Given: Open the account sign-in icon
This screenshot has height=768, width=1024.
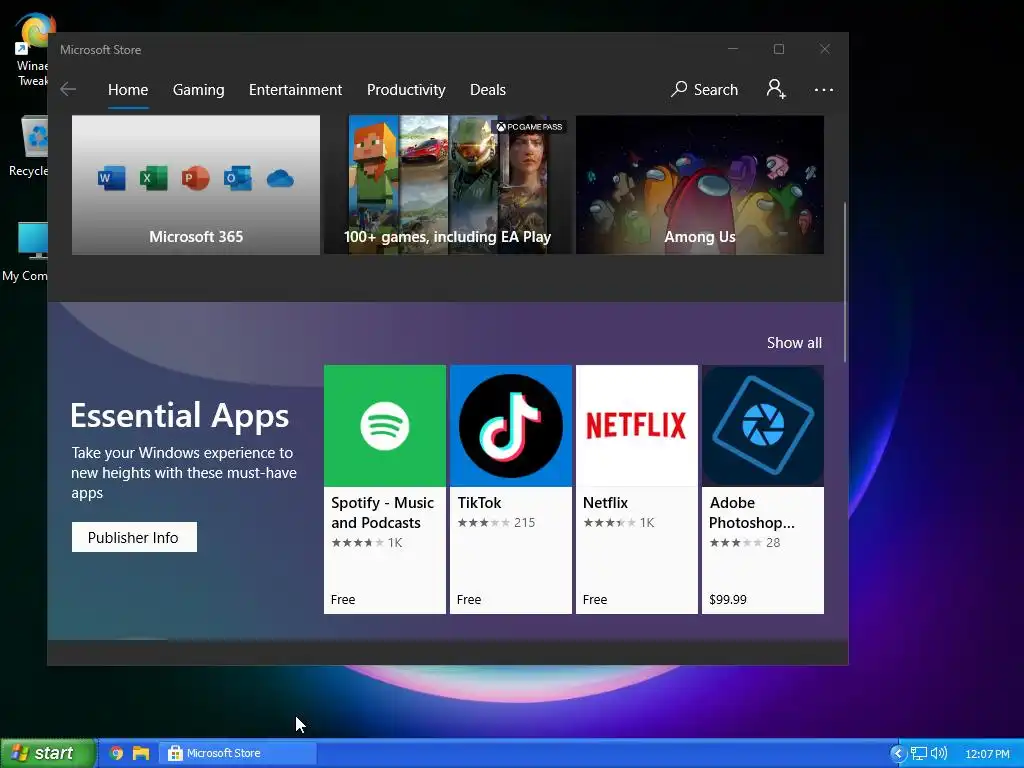Looking at the screenshot, I should click(x=776, y=89).
